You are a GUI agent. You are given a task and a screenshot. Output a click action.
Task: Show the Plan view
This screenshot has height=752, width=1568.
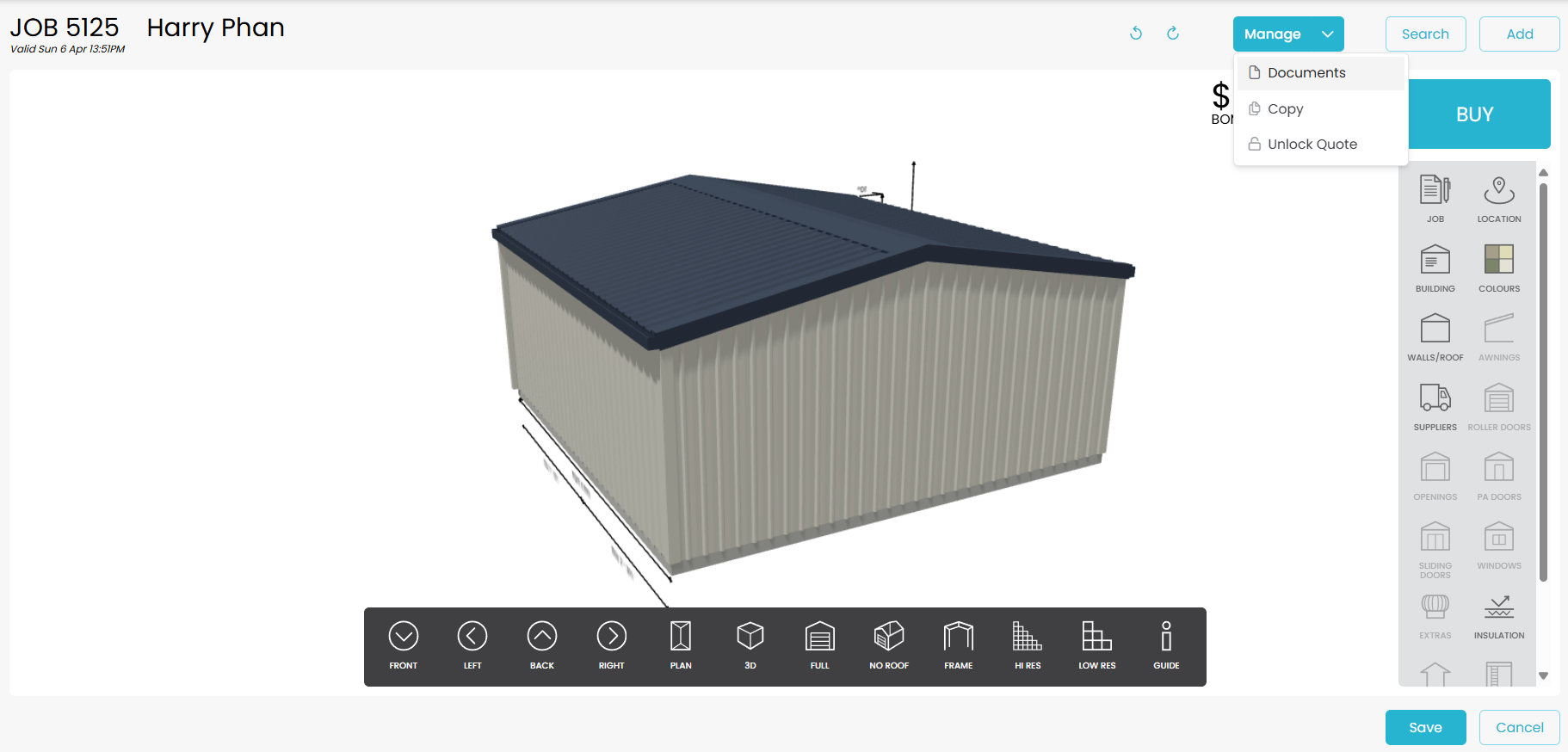pos(680,645)
